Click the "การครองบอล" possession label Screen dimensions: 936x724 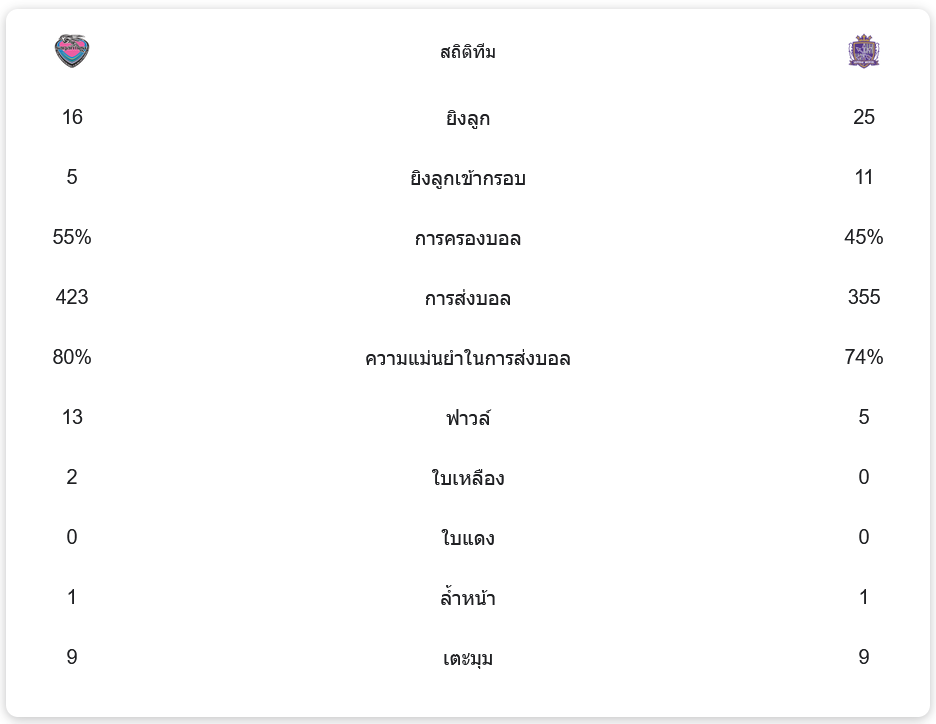tap(468, 239)
